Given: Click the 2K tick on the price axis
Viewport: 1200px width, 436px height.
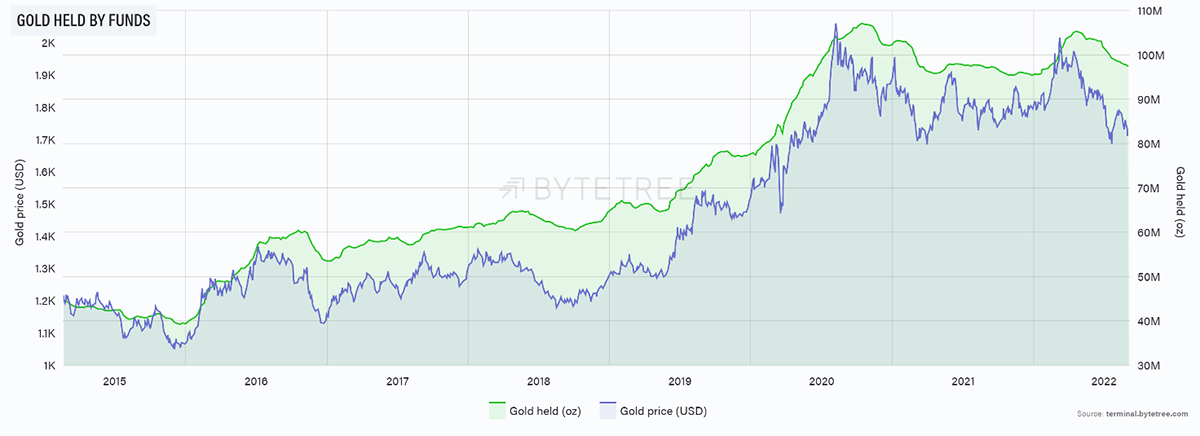Looking at the screenshot, I should (x=49, y=43).
